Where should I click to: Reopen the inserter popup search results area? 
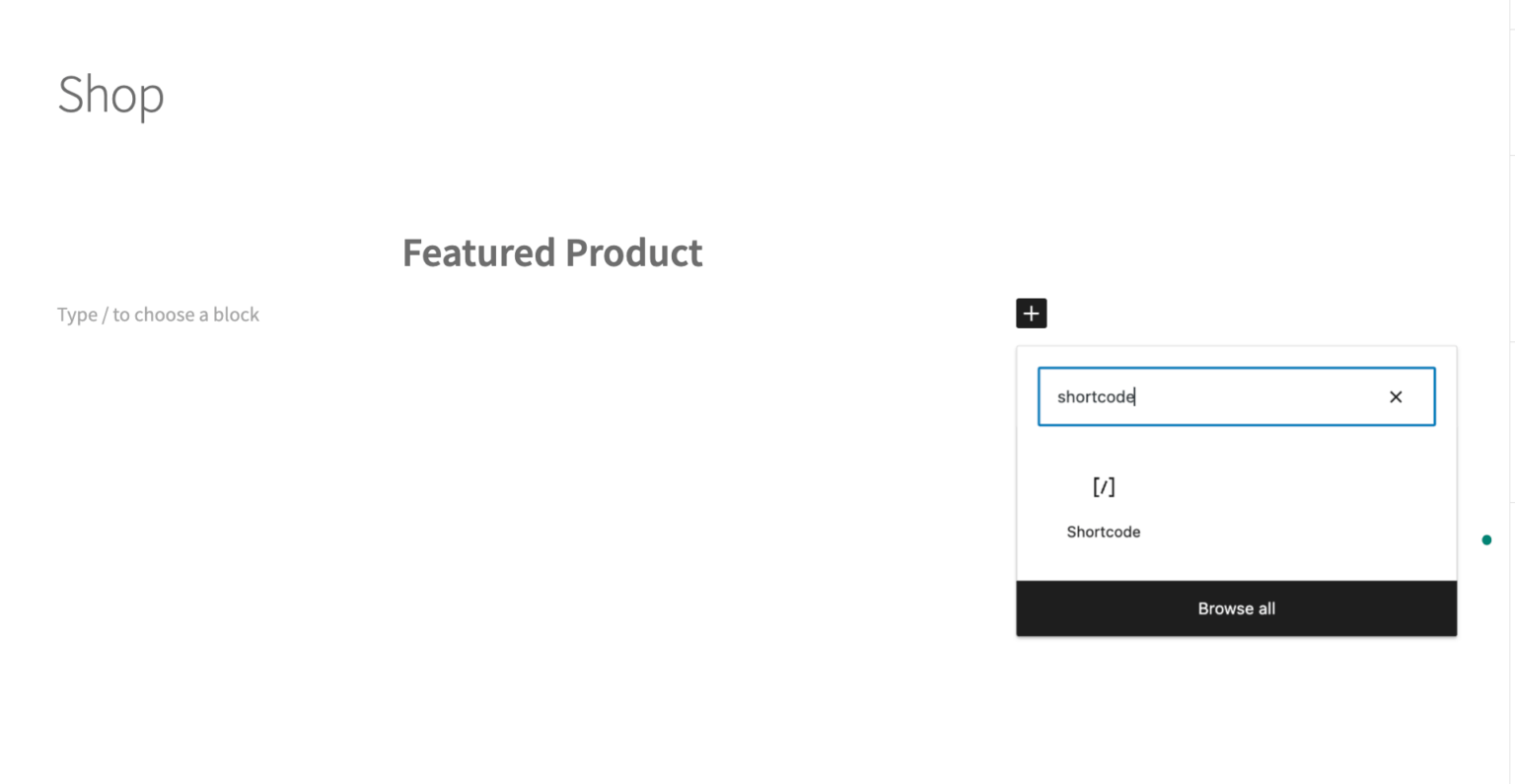[x=1236, y=503]
